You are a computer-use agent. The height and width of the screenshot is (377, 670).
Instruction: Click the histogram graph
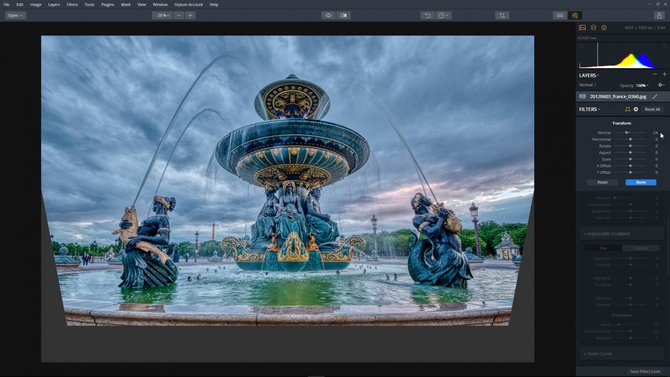(x=622, y=55)
